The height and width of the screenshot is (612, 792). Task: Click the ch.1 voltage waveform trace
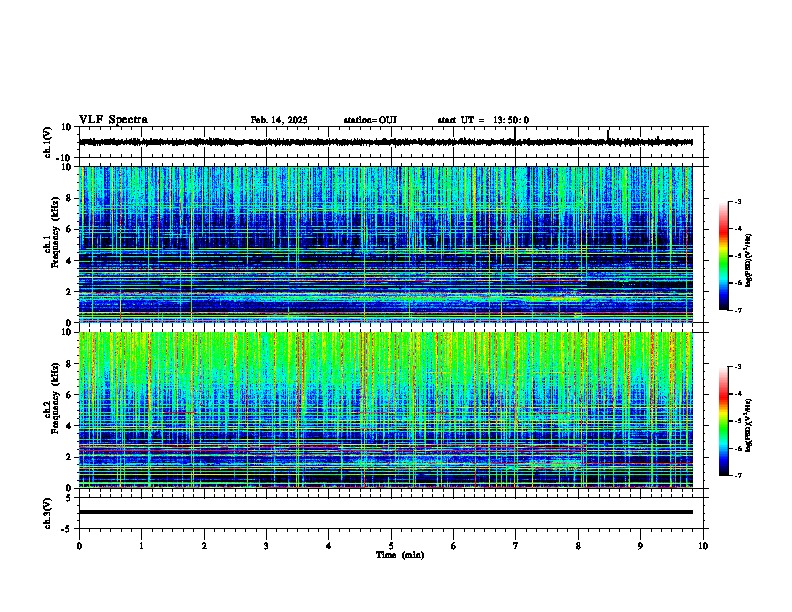tap(385, 142)
